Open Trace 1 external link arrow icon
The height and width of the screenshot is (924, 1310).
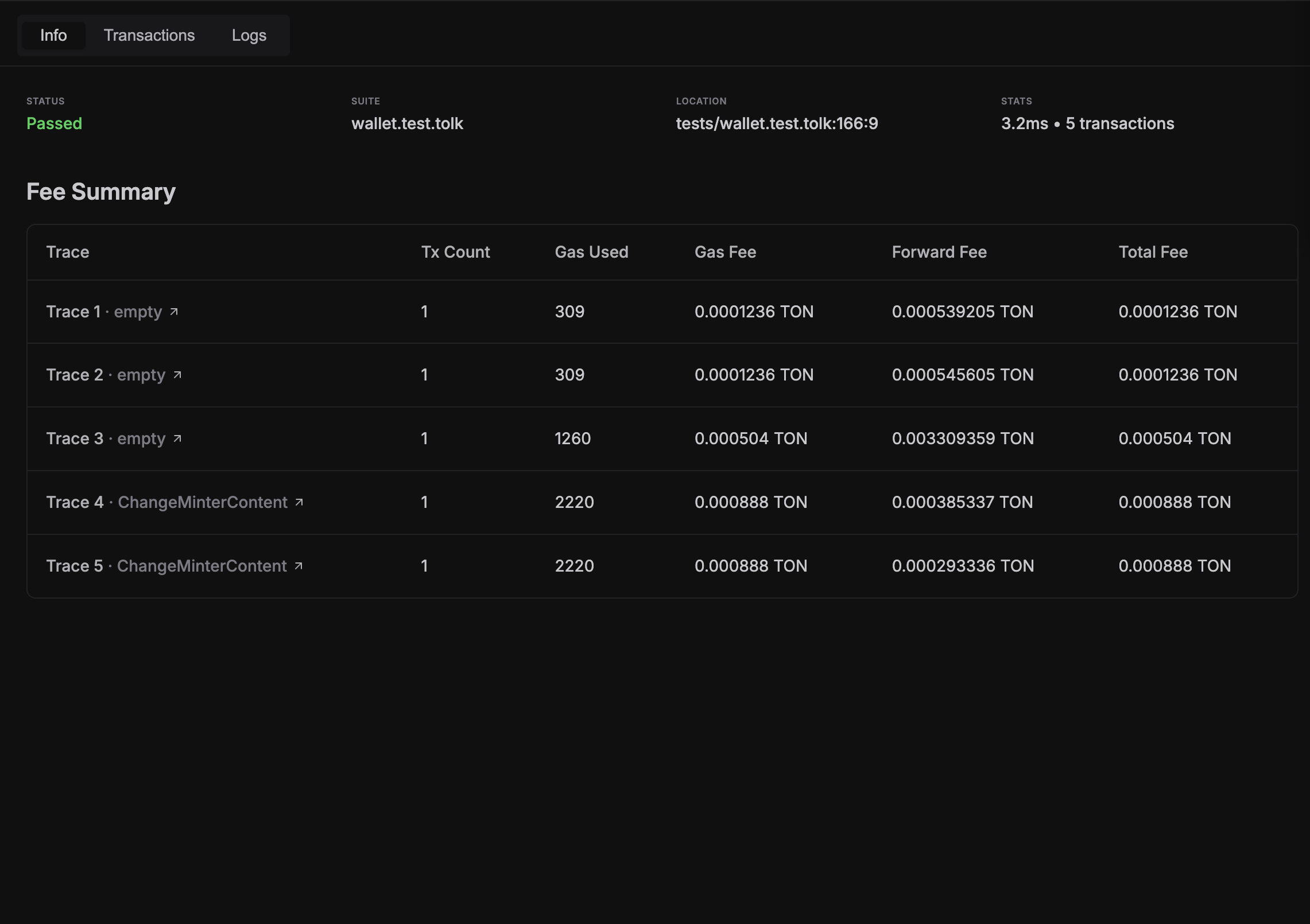174,312
